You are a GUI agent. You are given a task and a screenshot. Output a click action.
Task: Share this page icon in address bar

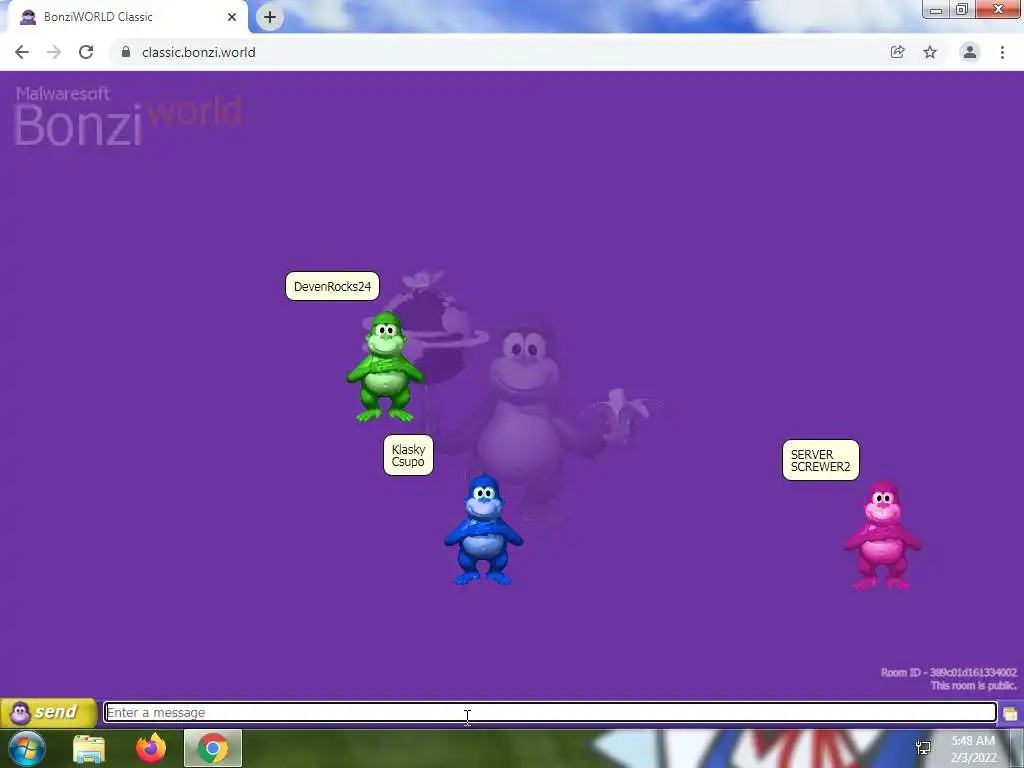[x=898, y=52]
